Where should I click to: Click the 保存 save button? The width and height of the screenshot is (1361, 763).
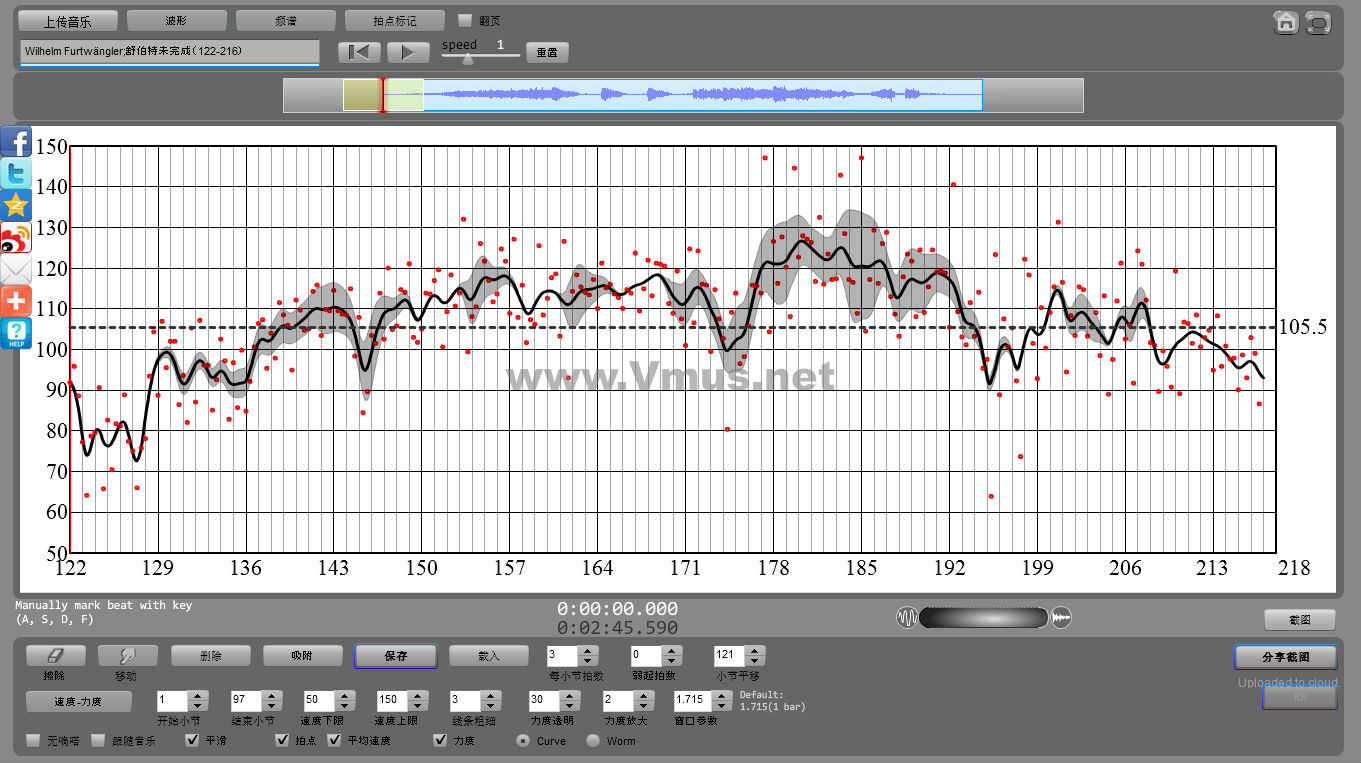pyautogui.click(x=395, y=656)
